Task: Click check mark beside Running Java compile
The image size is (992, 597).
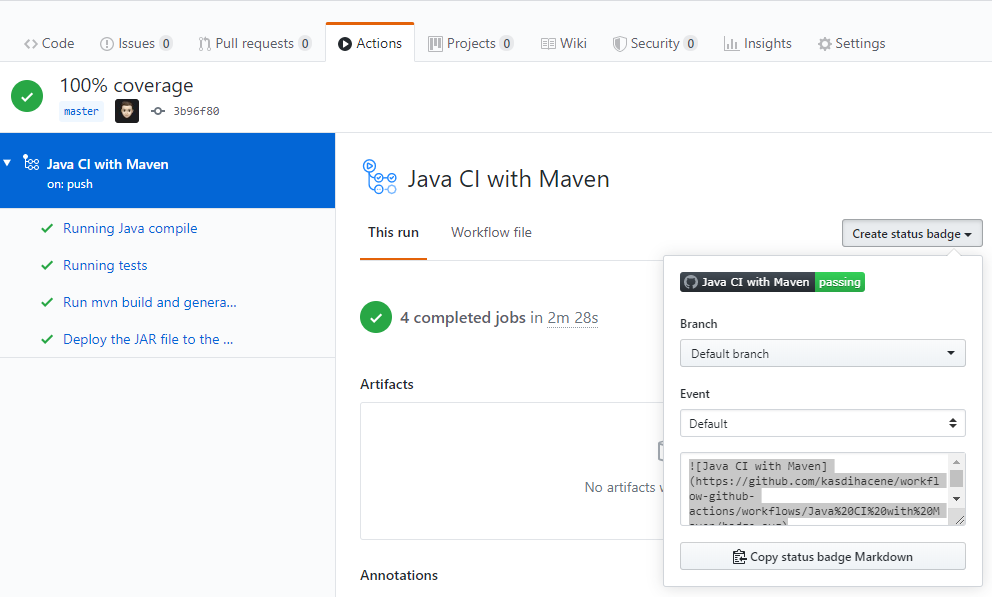Action: pyautogui.click(x=47, y=228)
